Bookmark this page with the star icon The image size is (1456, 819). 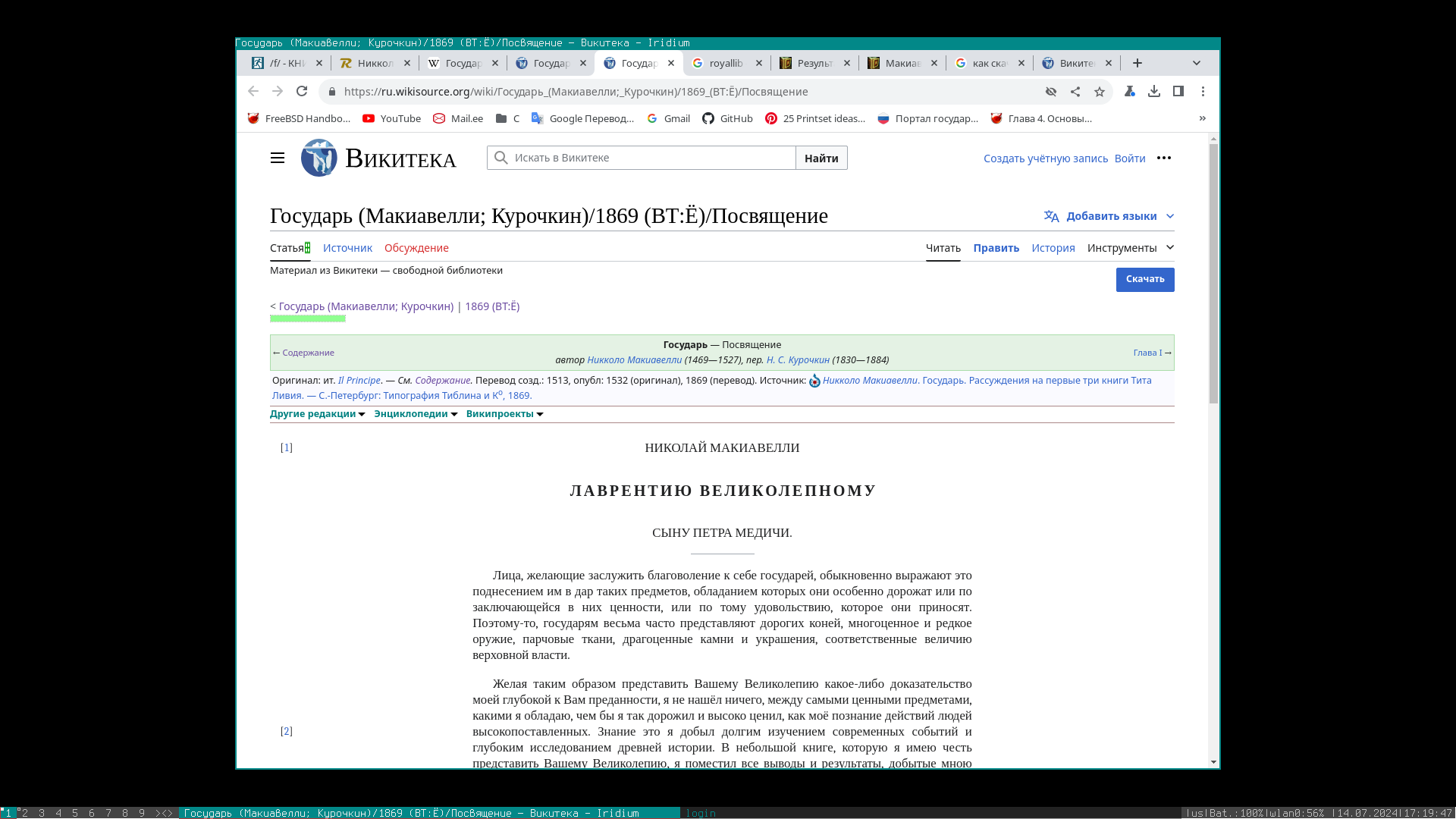(1100, 92)
